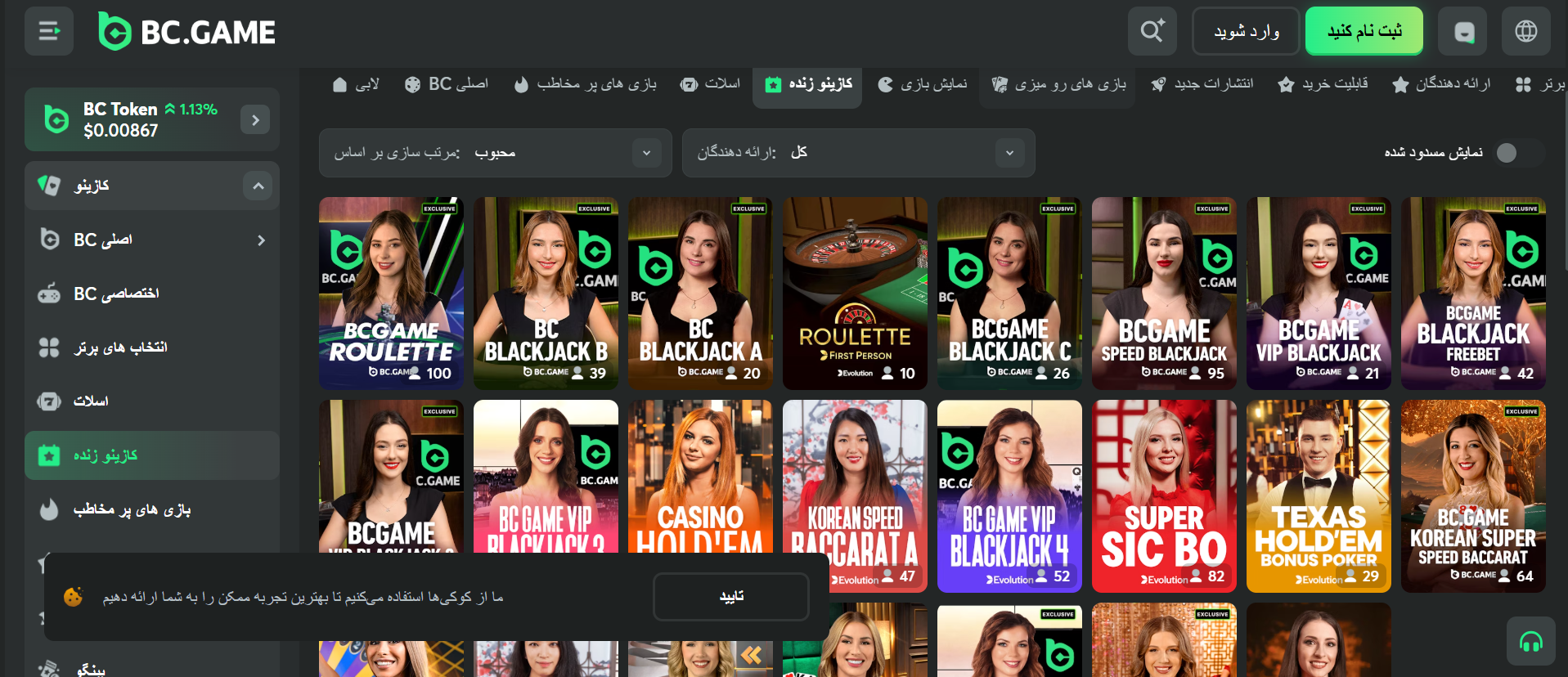Open the Roulette First Person card

point(855,294)
